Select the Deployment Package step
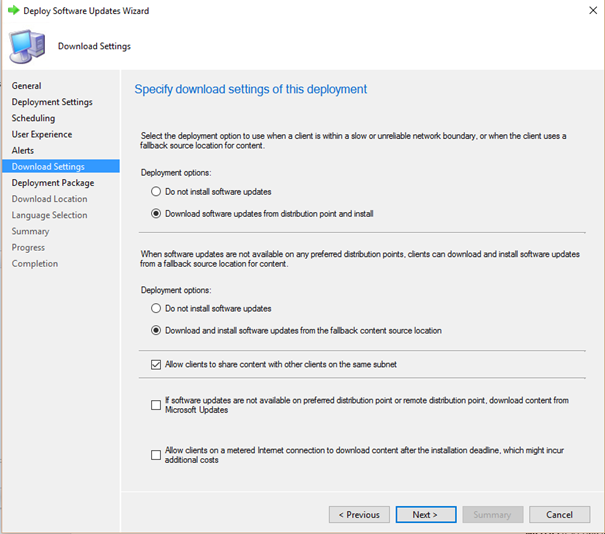 click(53, 183)
